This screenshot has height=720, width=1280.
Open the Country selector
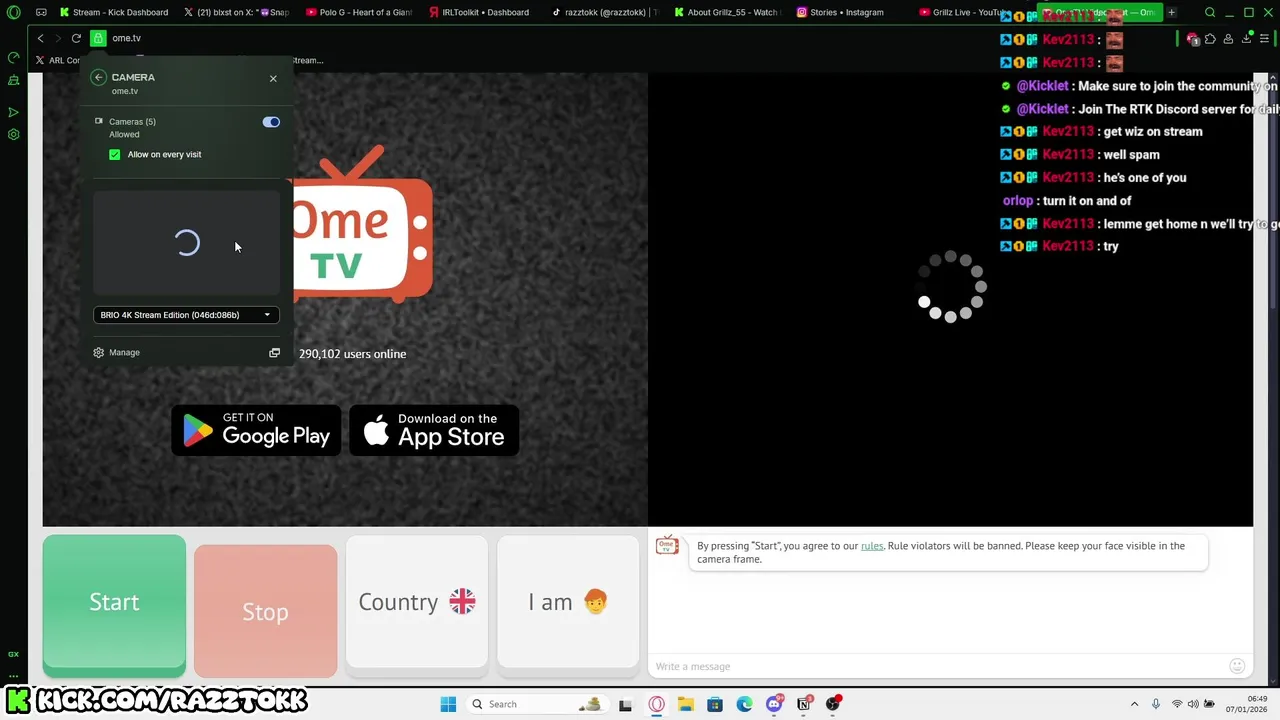pyautogui.click(x=417, y=602)
